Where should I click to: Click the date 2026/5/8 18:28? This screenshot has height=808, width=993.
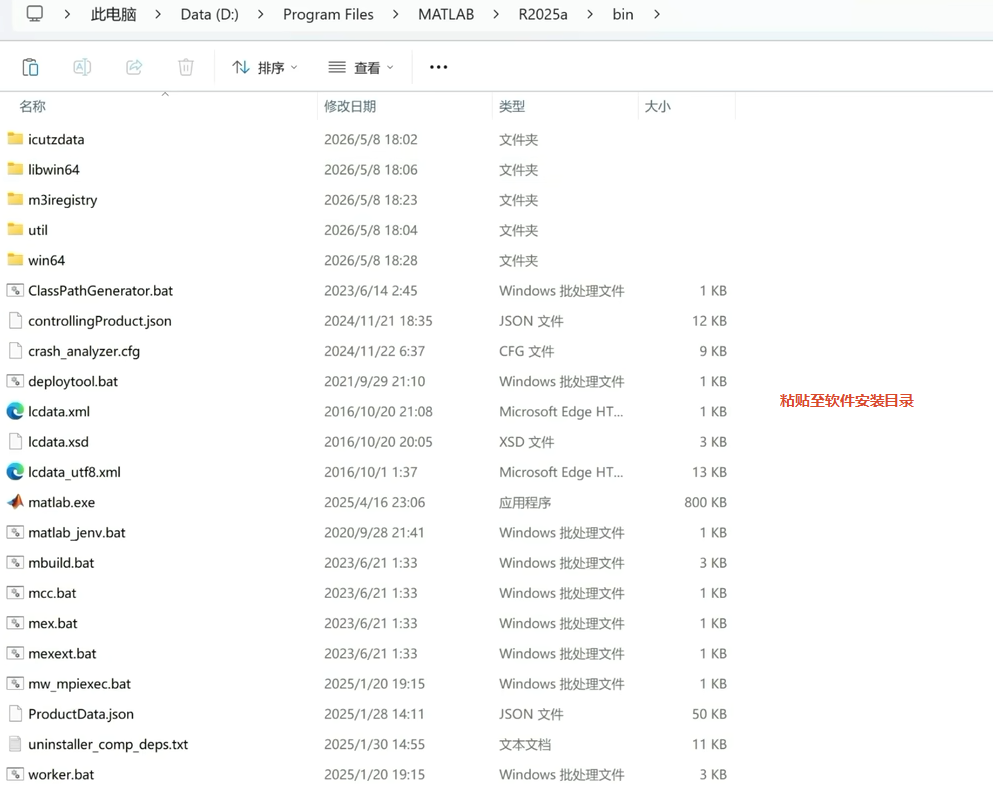[x=370, y=260]
